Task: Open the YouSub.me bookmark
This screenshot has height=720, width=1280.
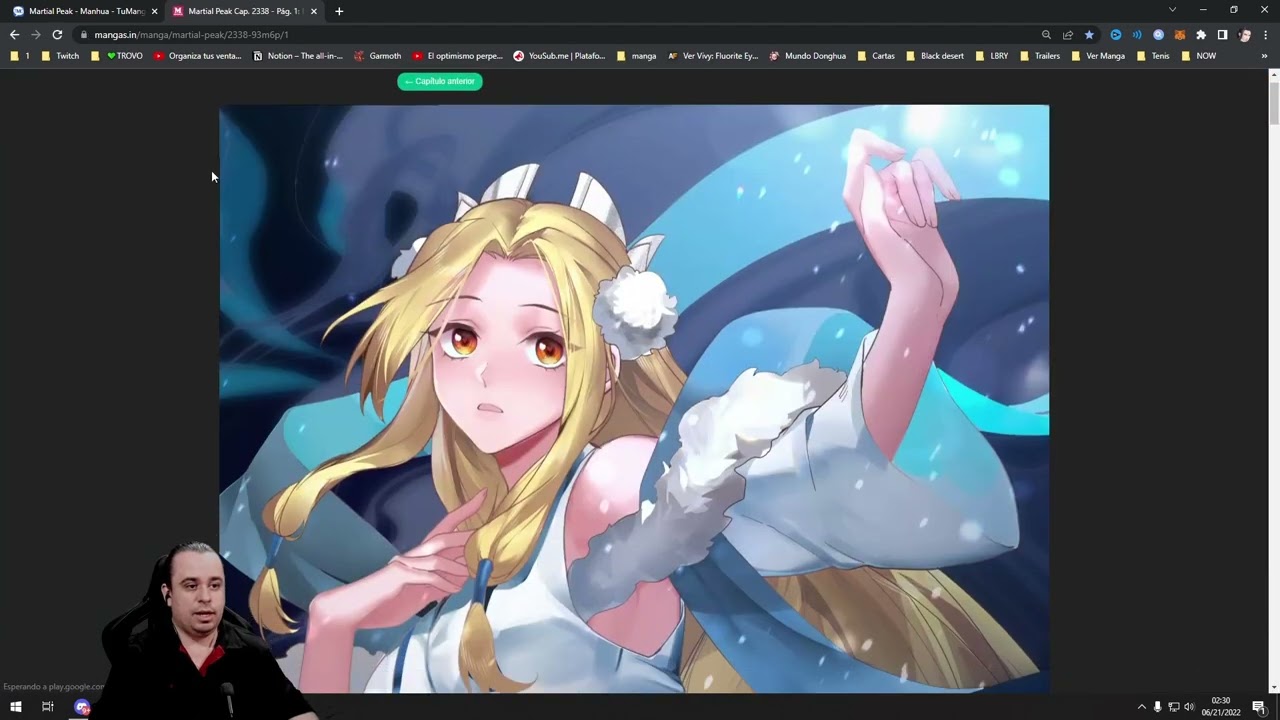Action: [559, 56]
